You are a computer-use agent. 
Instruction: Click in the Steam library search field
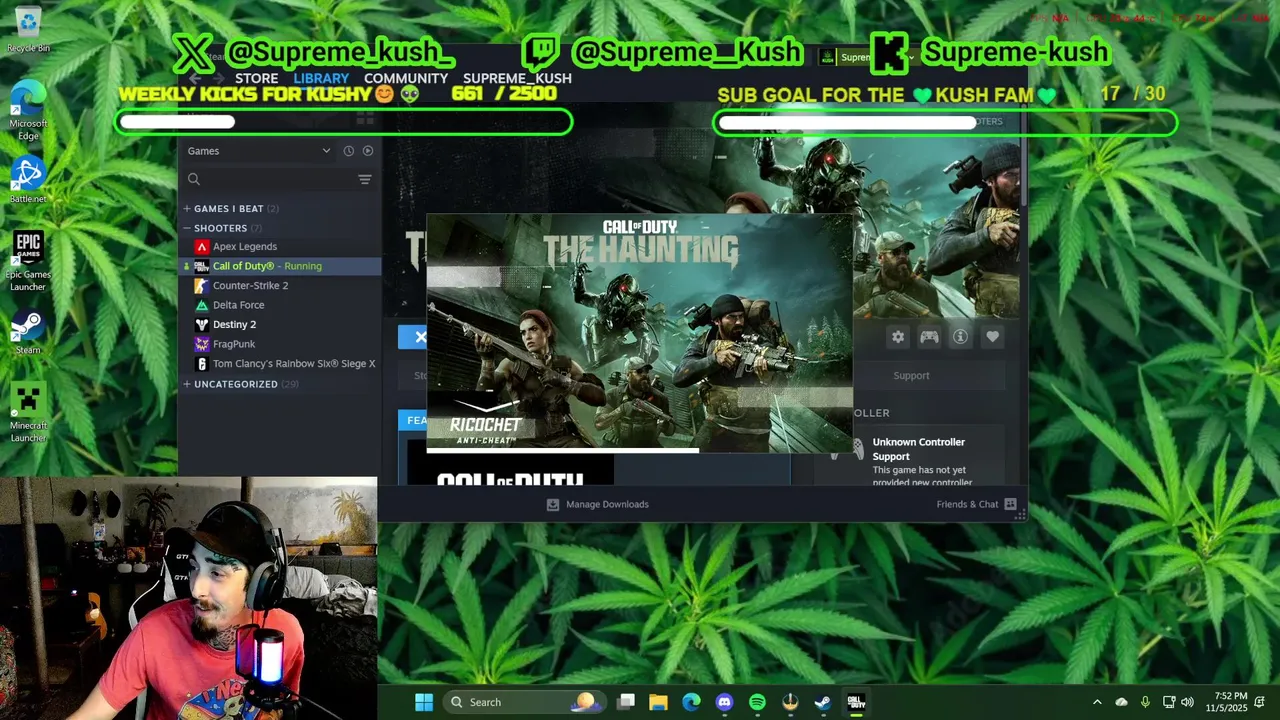[x=270, y=180]
